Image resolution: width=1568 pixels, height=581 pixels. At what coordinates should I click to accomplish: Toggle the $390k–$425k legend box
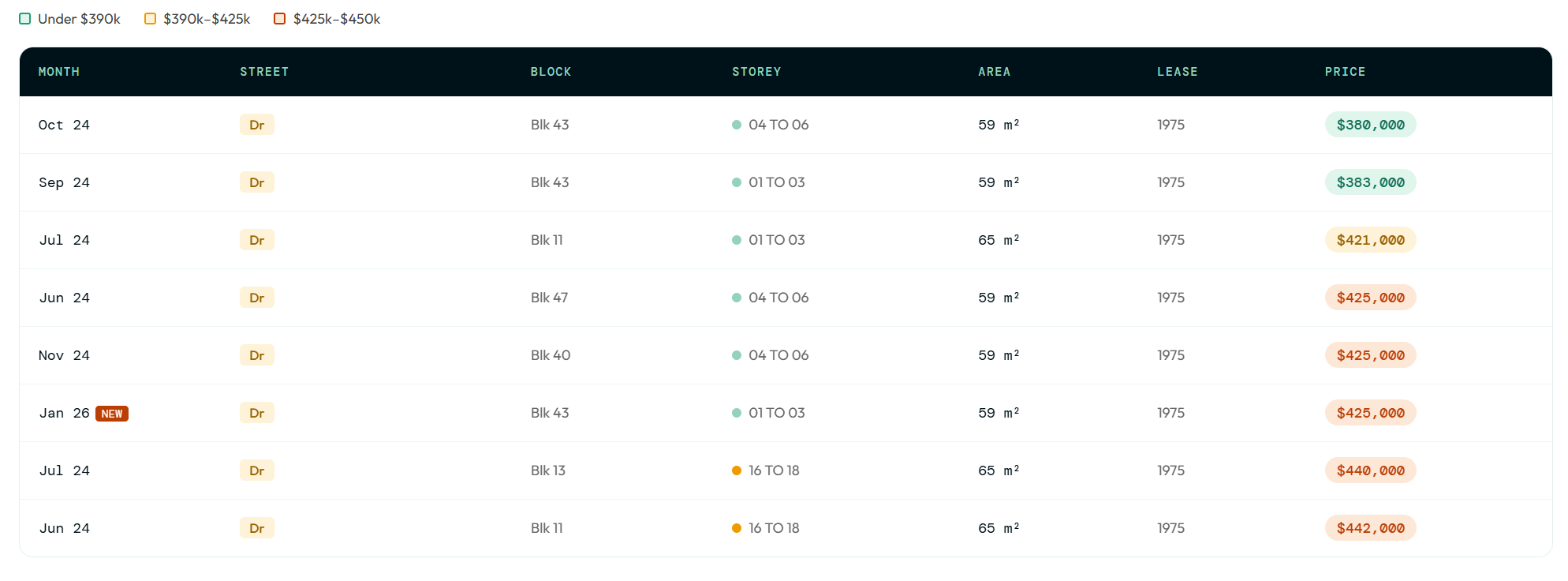point(150,19)
